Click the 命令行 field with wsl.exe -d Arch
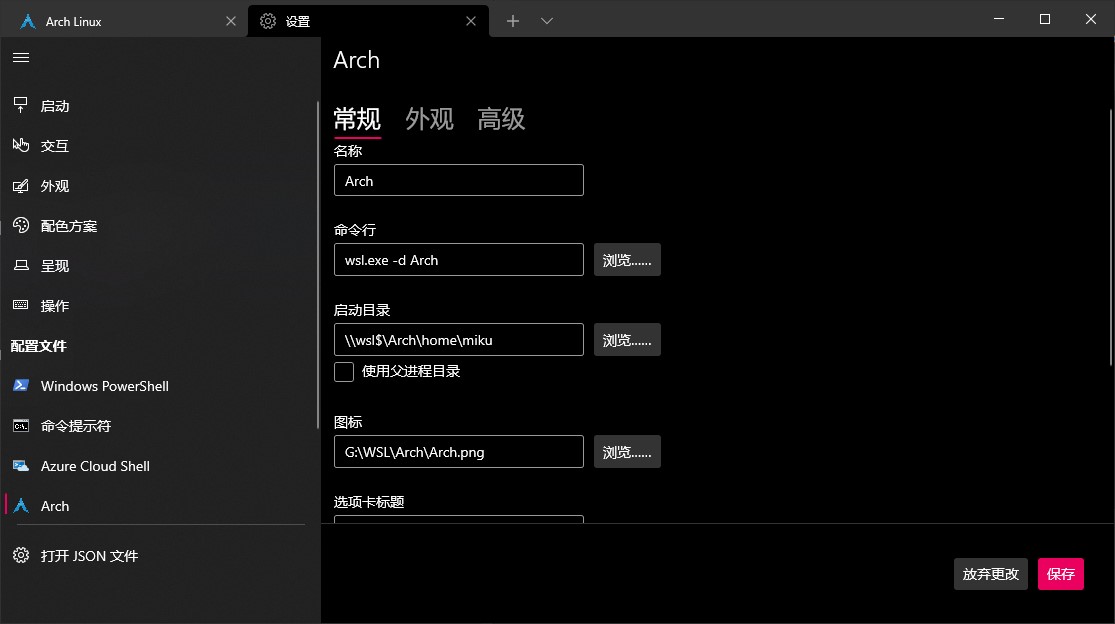The width and height of the screenshot is (1115, 624). (459, 260)
